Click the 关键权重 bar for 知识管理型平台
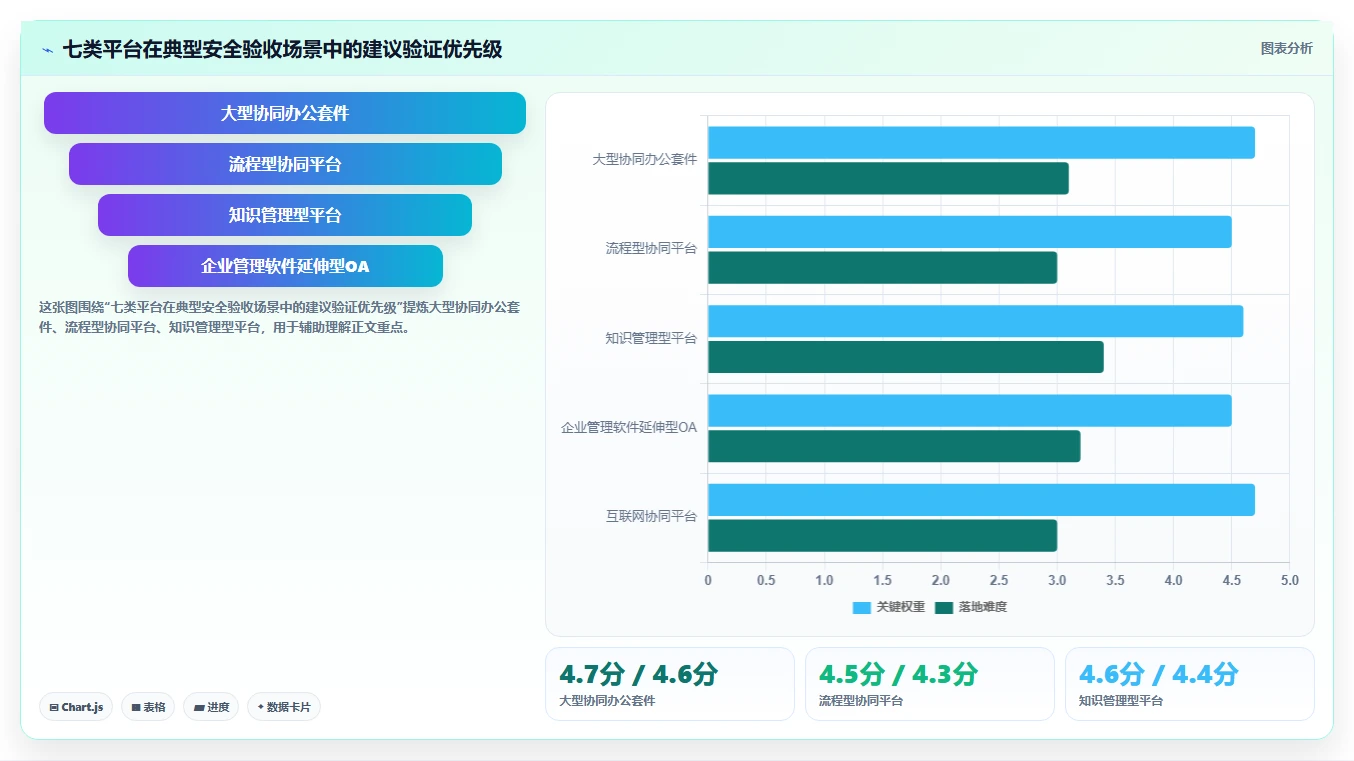This screenshot has width=1354, height=761. [x=975, y=321]
